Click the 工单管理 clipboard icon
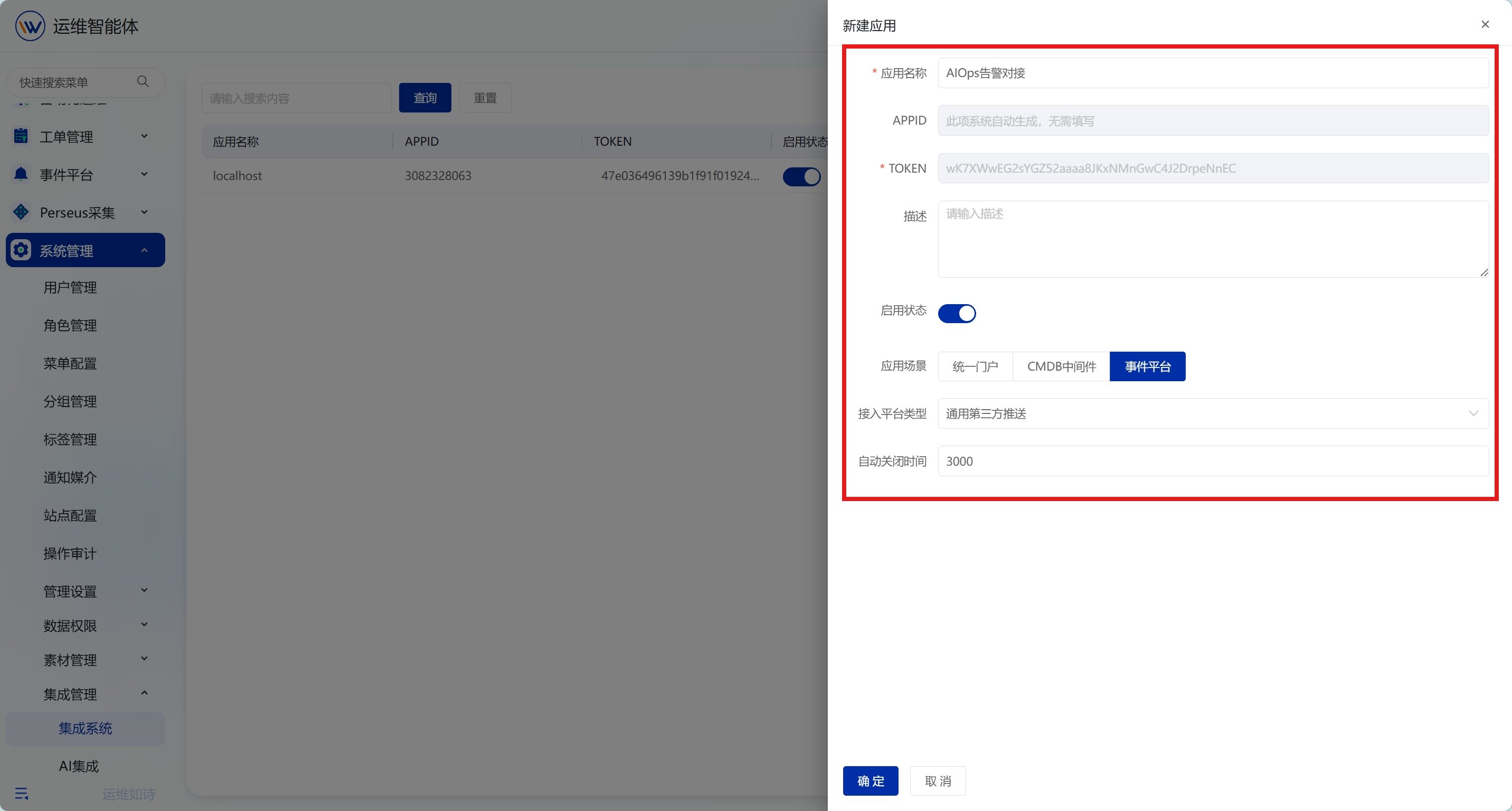The width and height of the screenshot is (1512, 811). (21, 136)
